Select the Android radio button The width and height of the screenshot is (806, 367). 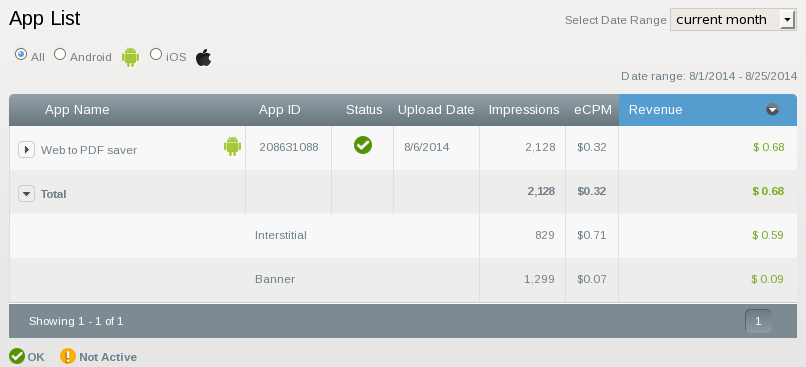tap(60, 54)
